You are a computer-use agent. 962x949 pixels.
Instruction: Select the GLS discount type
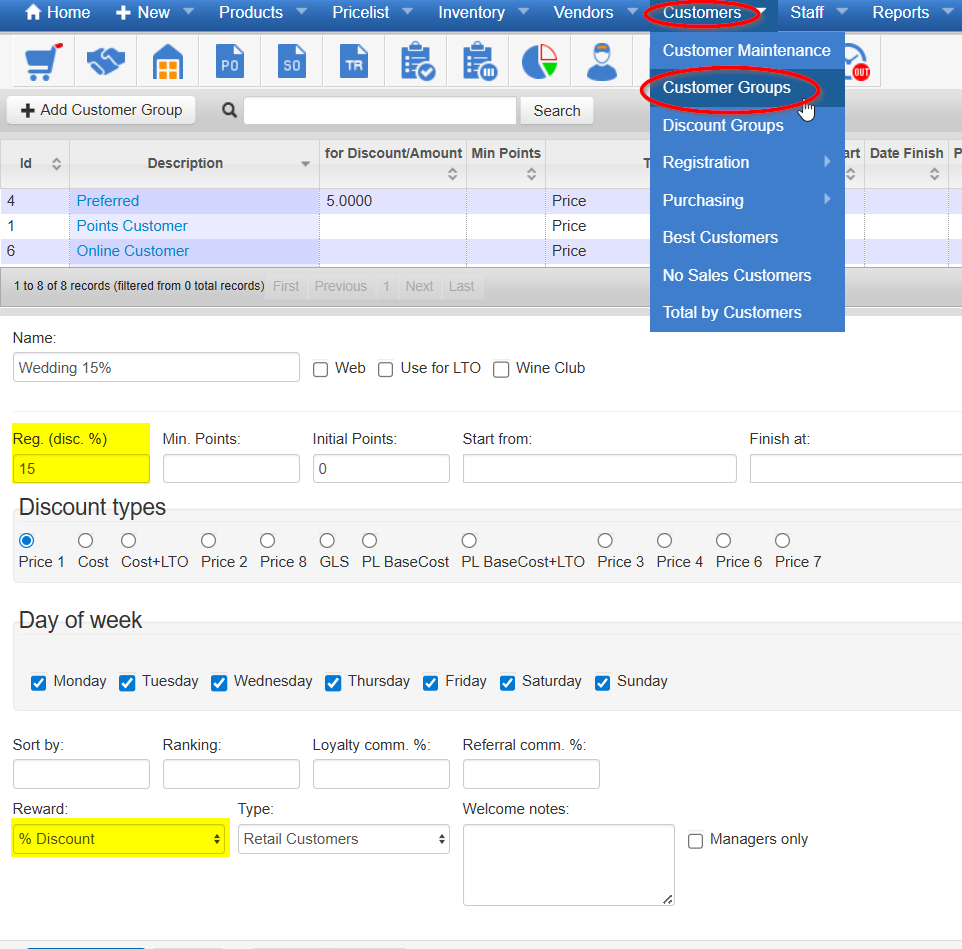point(327,540)
